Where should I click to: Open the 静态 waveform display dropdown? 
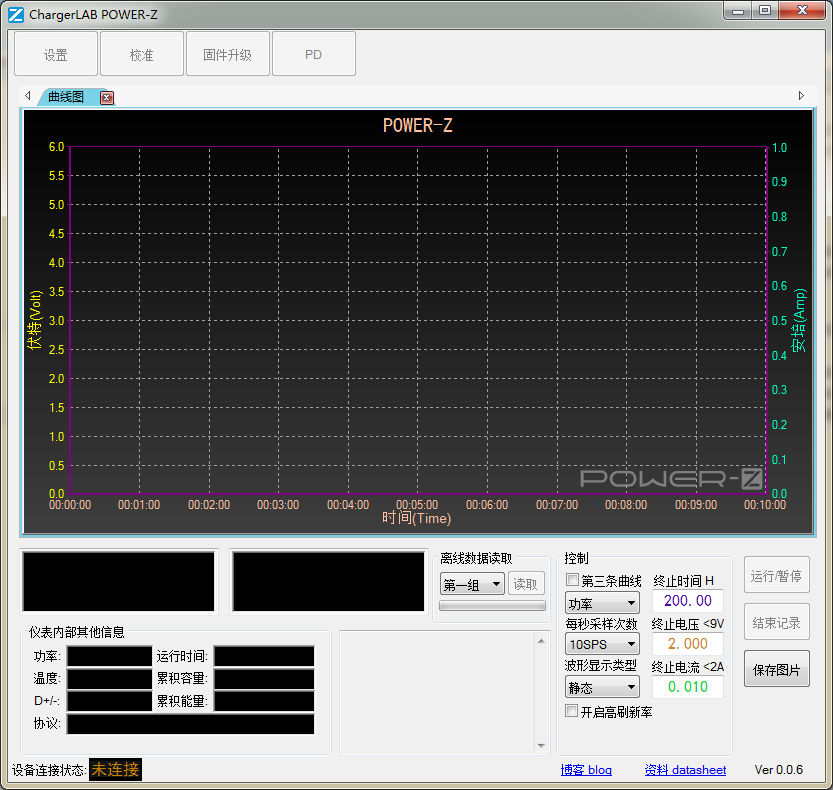tap(601, 686)
